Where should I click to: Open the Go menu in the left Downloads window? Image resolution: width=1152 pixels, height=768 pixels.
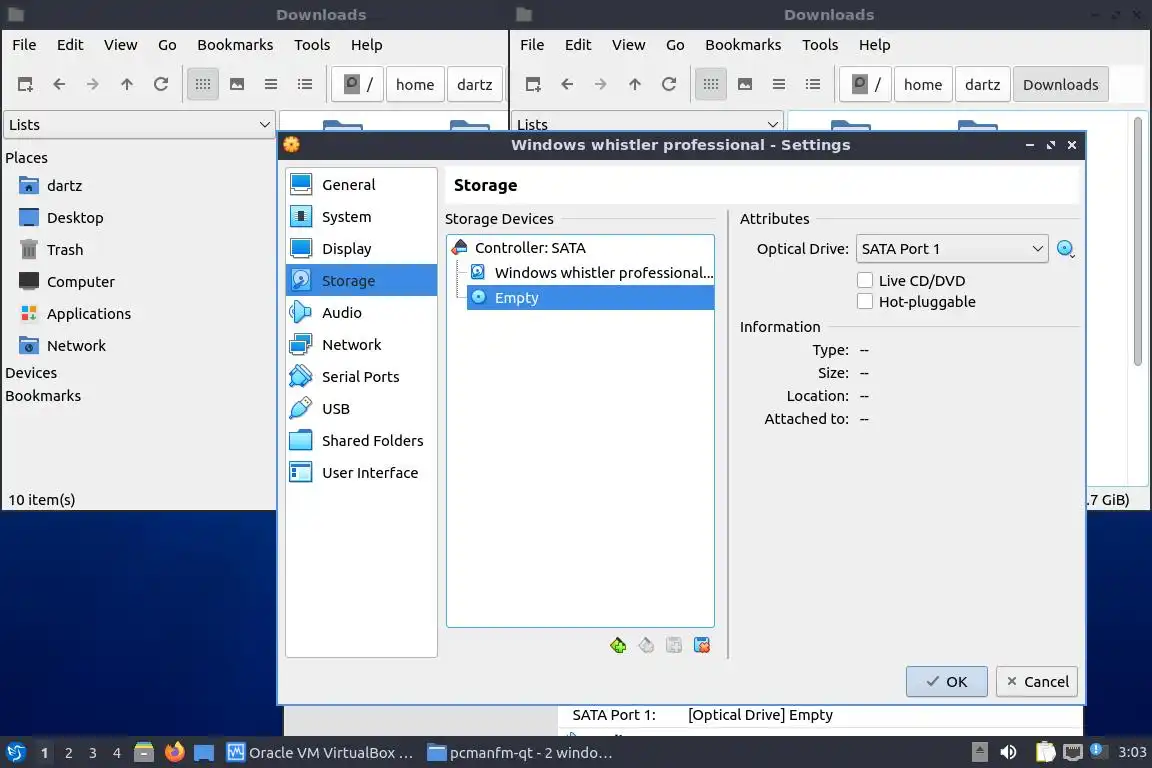tap(167, 45)
